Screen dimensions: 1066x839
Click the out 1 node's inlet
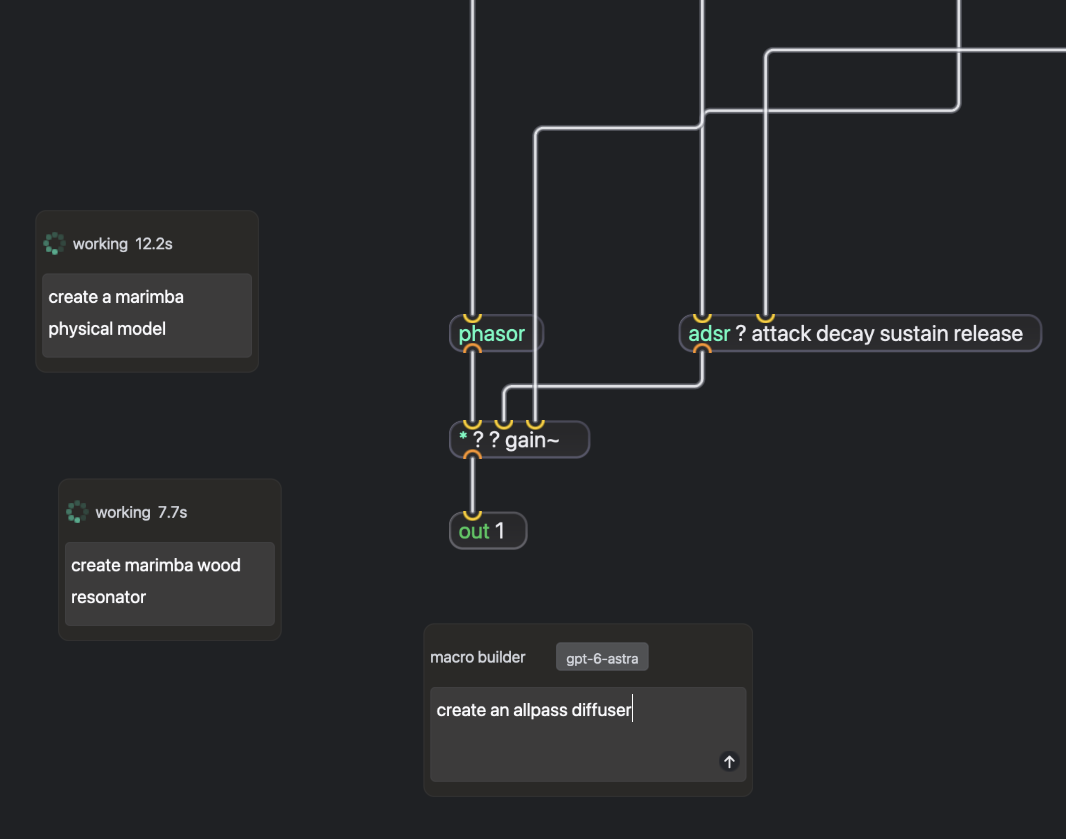tap(472, 515)
